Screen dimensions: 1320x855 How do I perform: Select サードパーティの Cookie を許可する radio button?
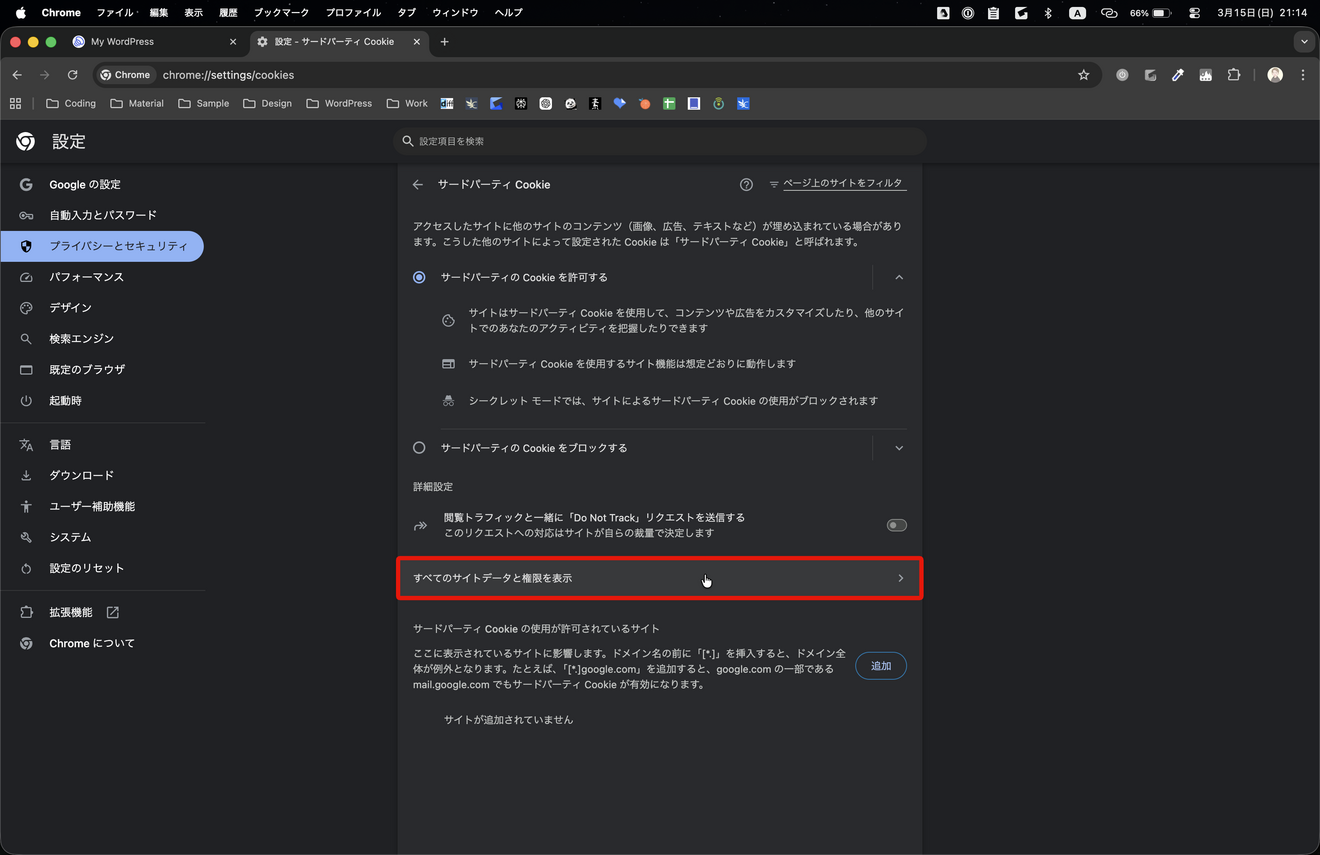(419, 277)
